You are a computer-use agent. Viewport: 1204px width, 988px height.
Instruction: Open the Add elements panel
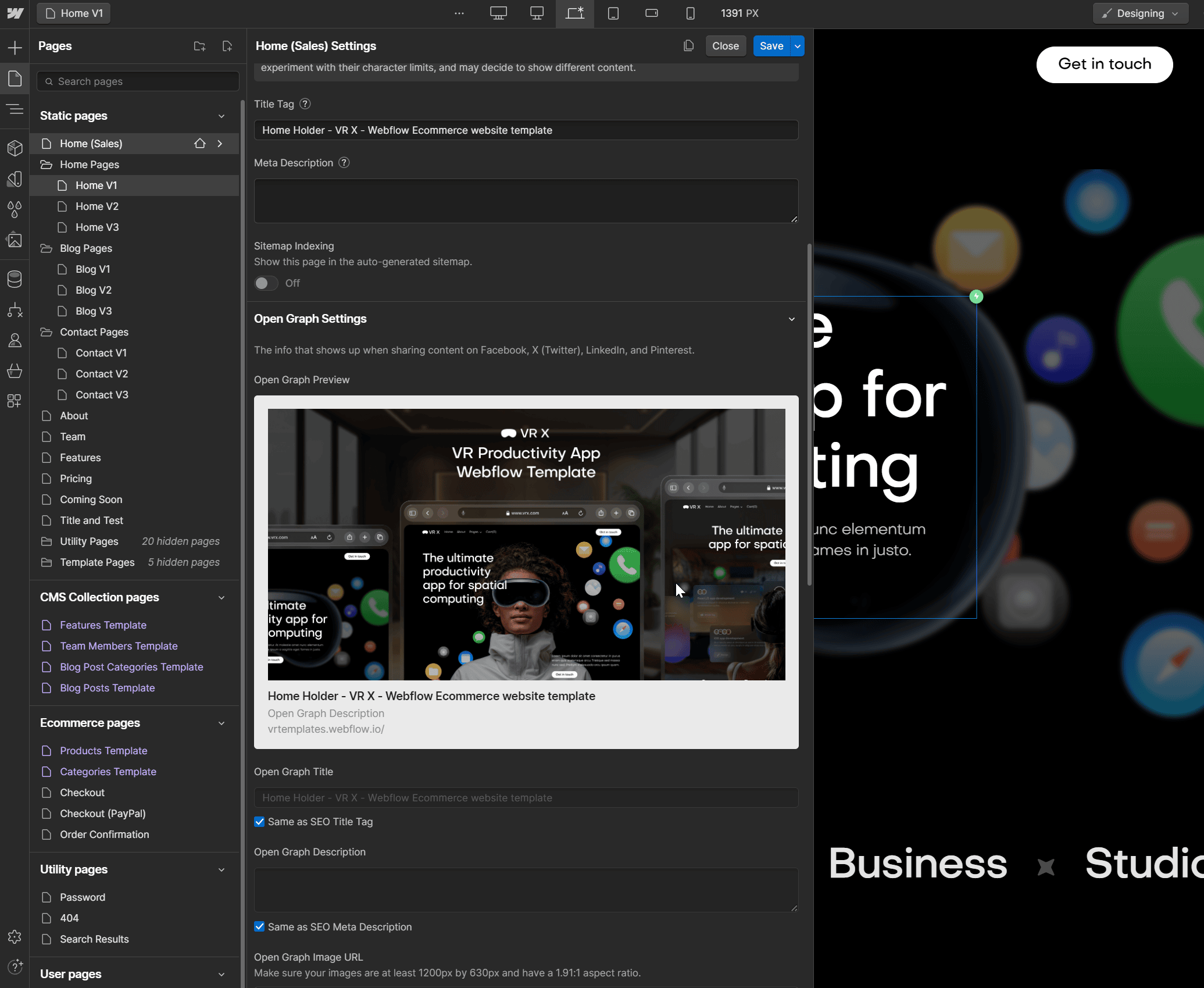(x=15, y=48)
